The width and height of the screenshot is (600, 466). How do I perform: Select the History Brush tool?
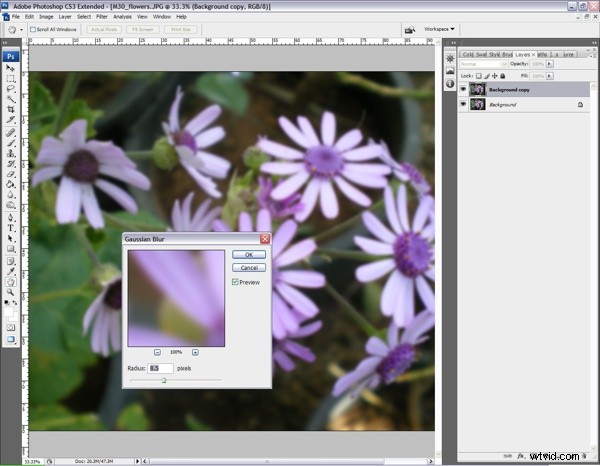click(x=10, y=164)
